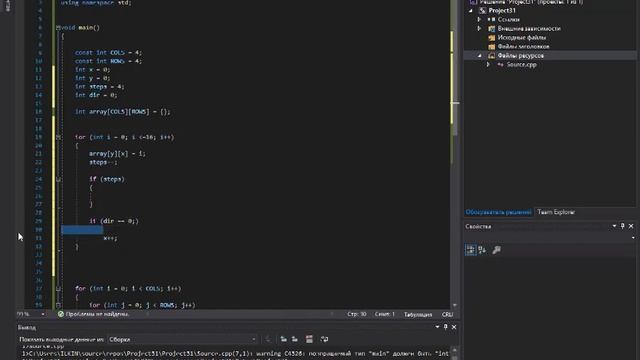The width and height of the screenshot is (640, 360).
Task: Click the if (dir == 0;) line
Action: click(x=114, y=221)
